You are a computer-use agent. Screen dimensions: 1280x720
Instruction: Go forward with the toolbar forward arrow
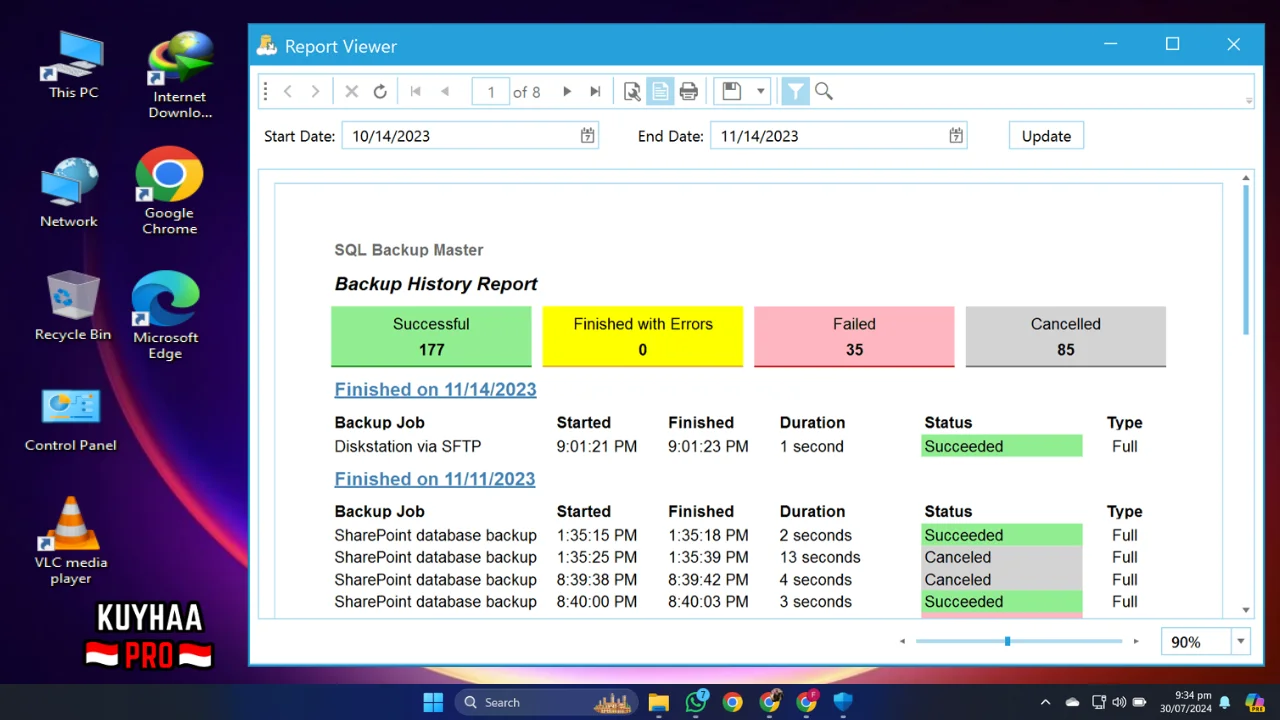(x=315, y=91)
